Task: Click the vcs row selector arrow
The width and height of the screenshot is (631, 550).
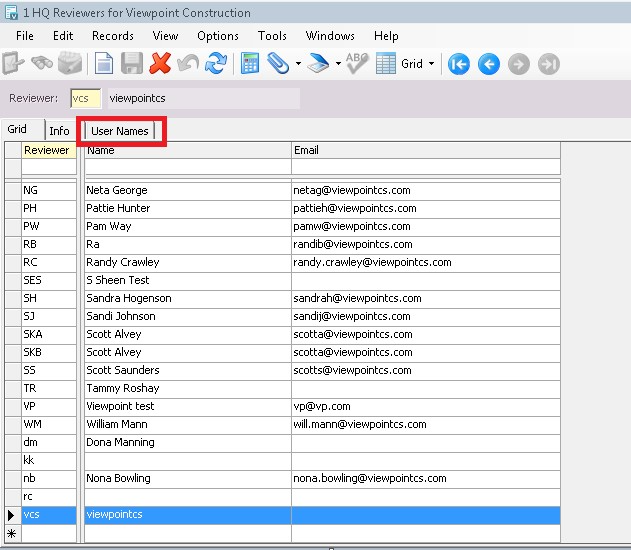Action: click(x=12, y=515)
